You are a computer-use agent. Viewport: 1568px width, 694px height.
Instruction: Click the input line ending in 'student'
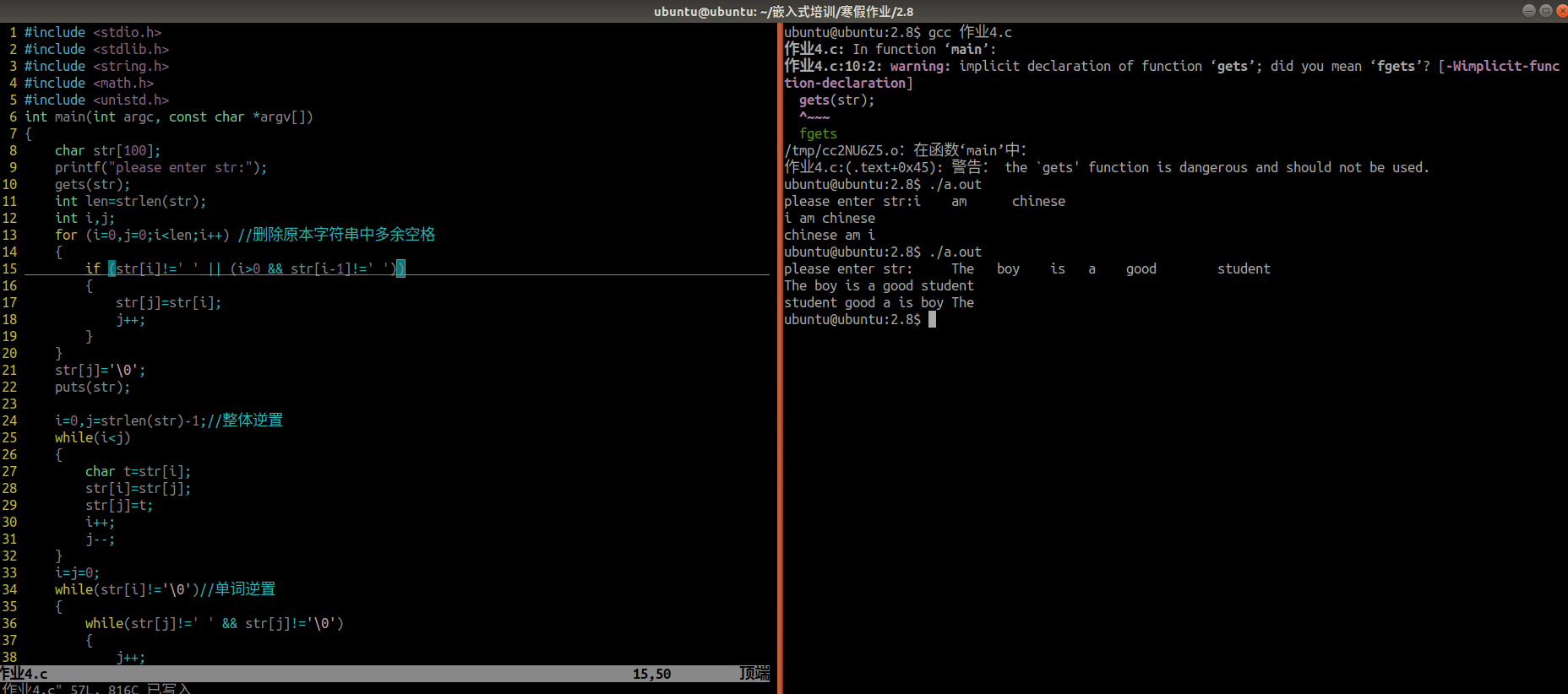coord(1027,268)
